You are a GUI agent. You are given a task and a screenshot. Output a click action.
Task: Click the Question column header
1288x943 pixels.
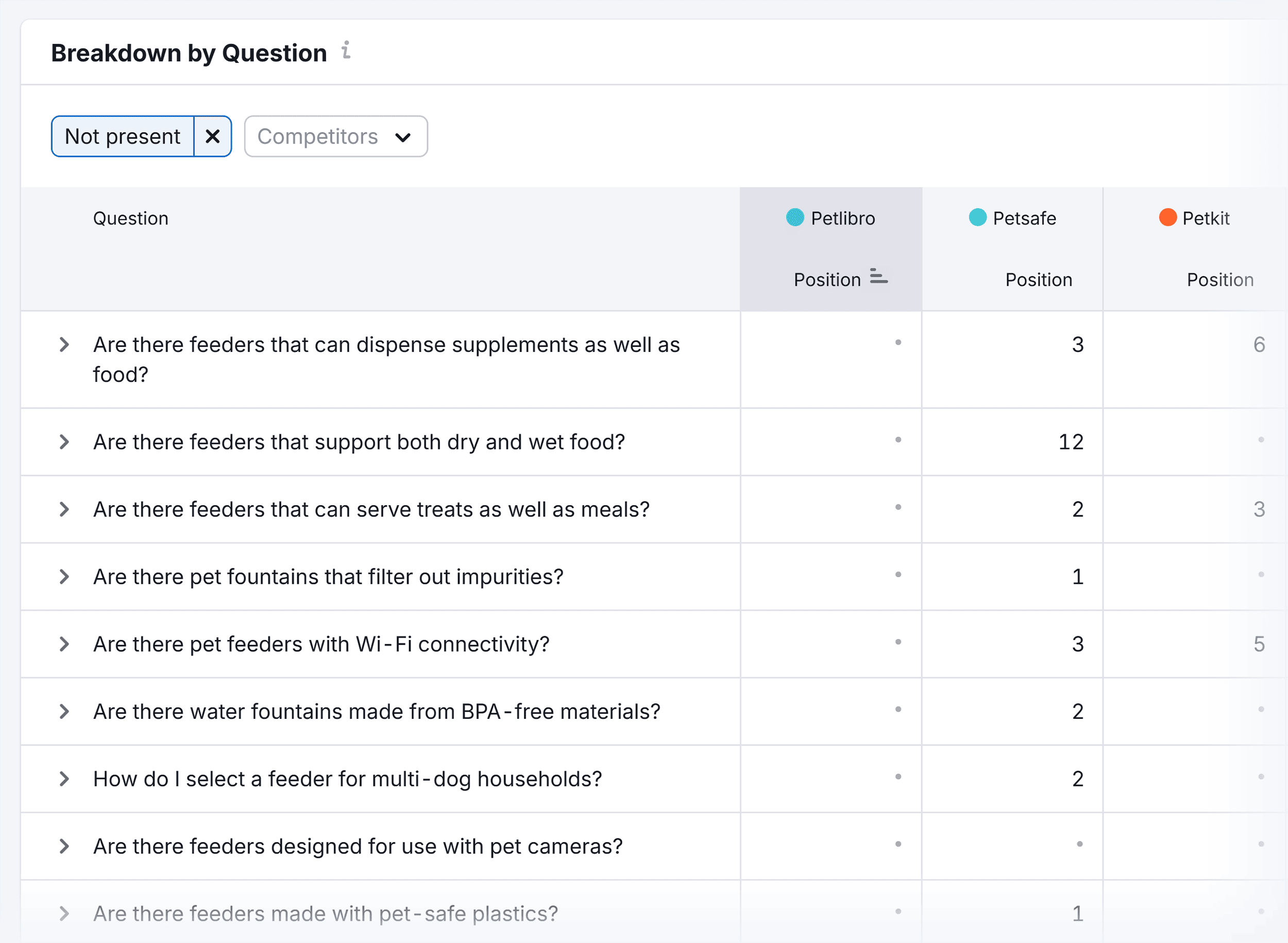[131, 217]
